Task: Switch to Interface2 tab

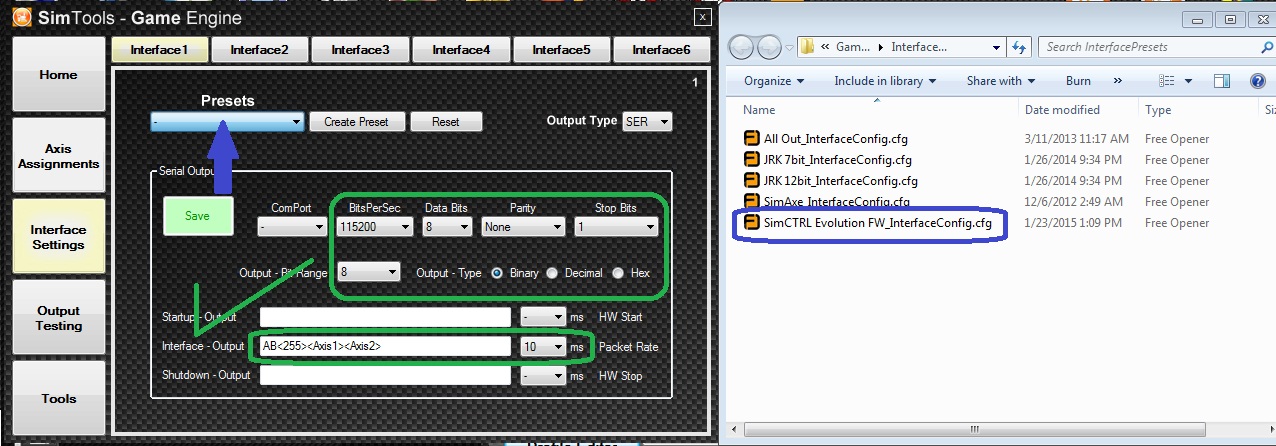Action: pyautogui.click(x=260, y=49)
